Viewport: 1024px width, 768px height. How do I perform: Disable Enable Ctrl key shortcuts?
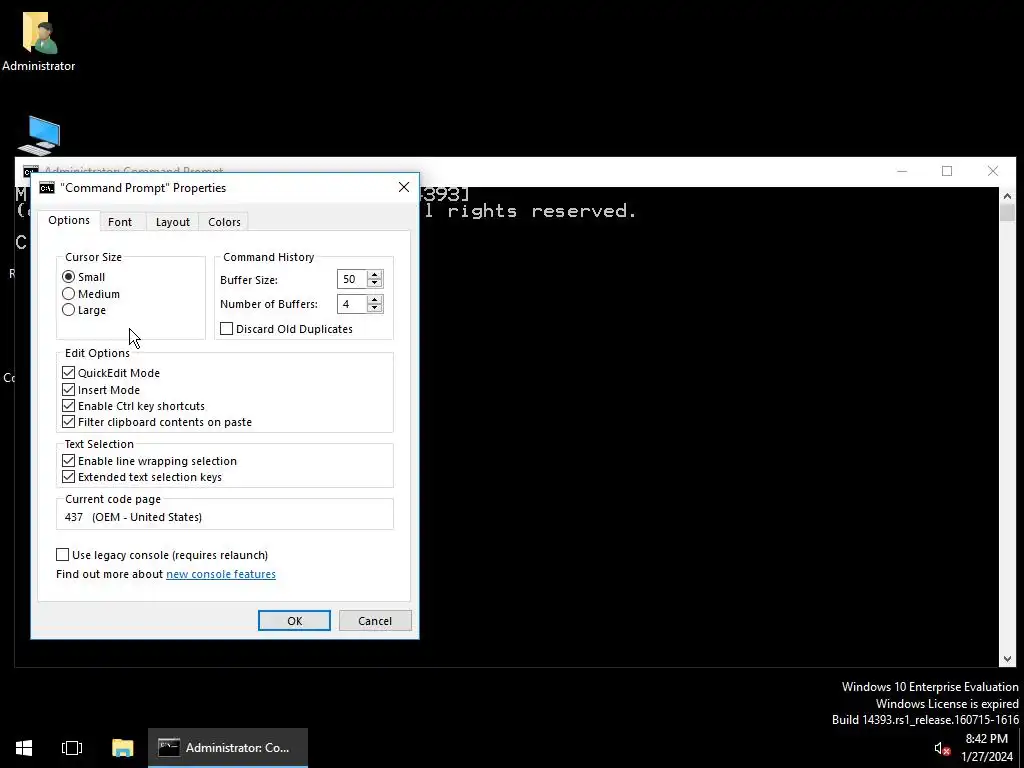[x=69, y=406]
